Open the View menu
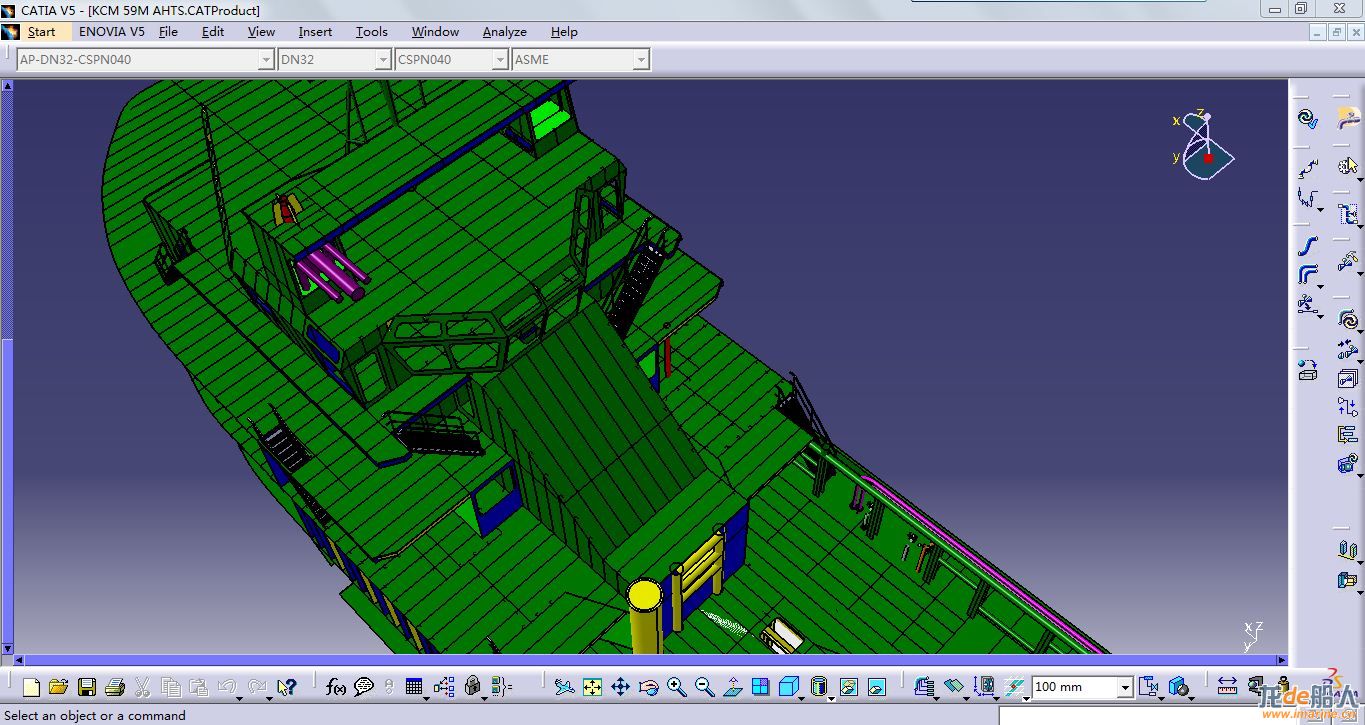Viewport: 1365px width, 725px height. coord(261,32)
